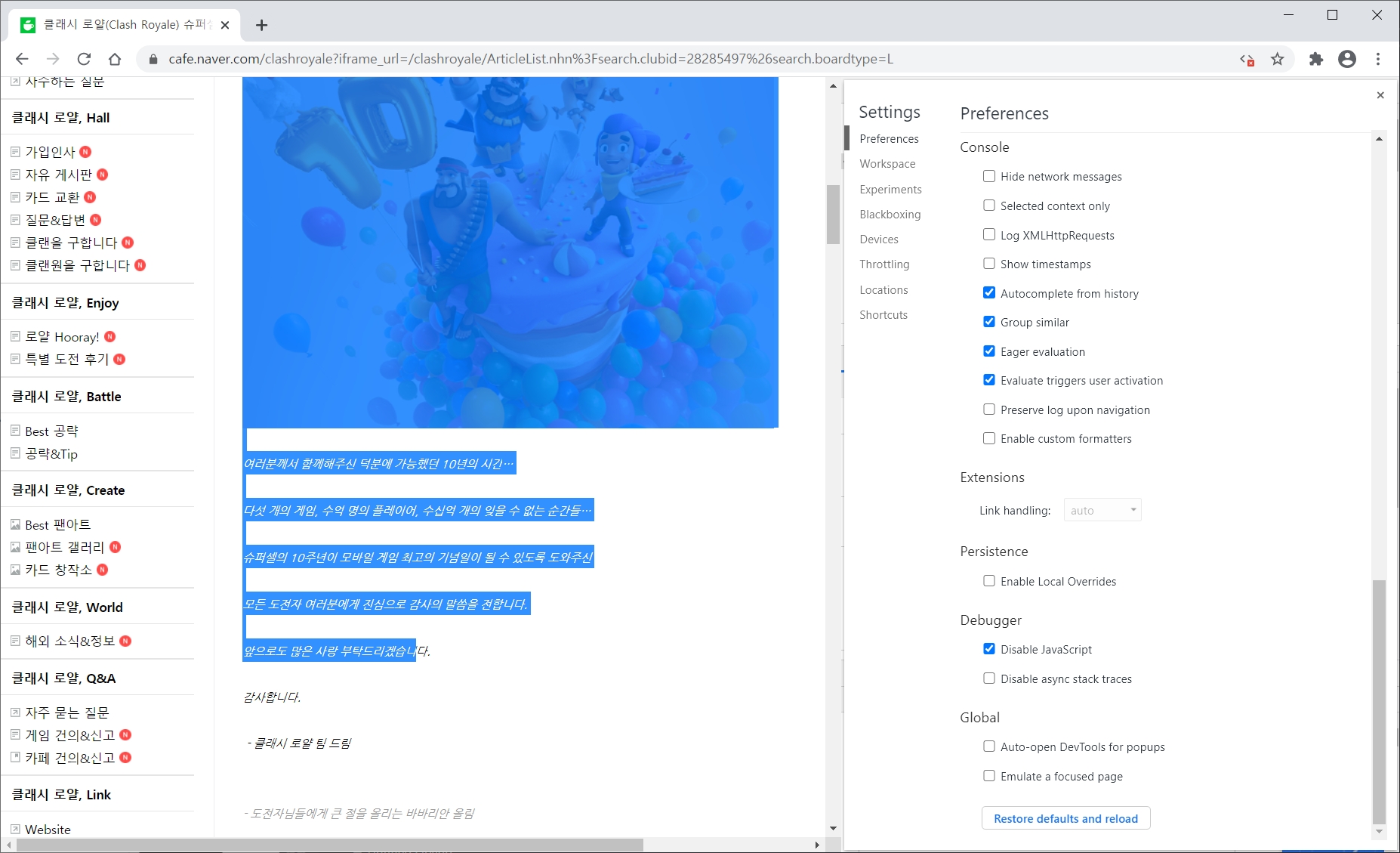Open the 특별 도전 후기 board
This screenshot has height=853, width=1400.
[x=66, y=359]
